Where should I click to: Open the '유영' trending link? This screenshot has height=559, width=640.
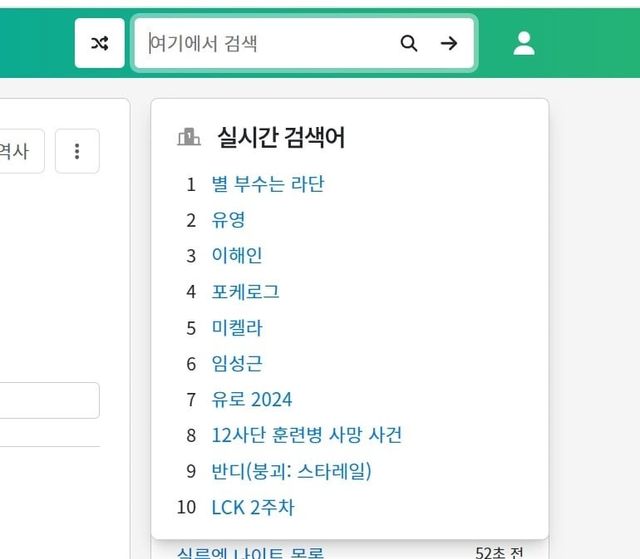point(228,220)
